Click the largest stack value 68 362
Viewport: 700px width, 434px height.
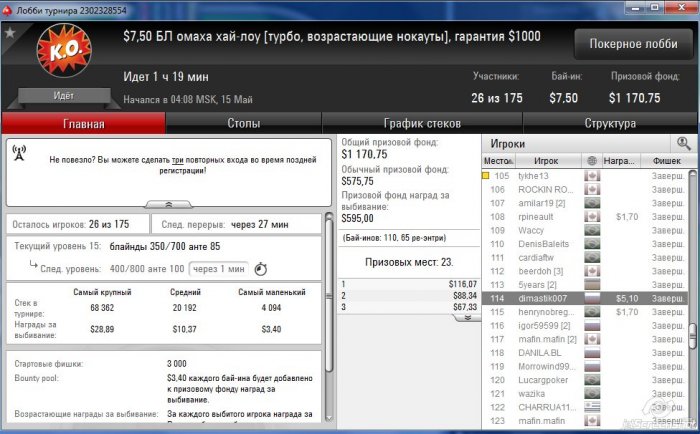102,308
